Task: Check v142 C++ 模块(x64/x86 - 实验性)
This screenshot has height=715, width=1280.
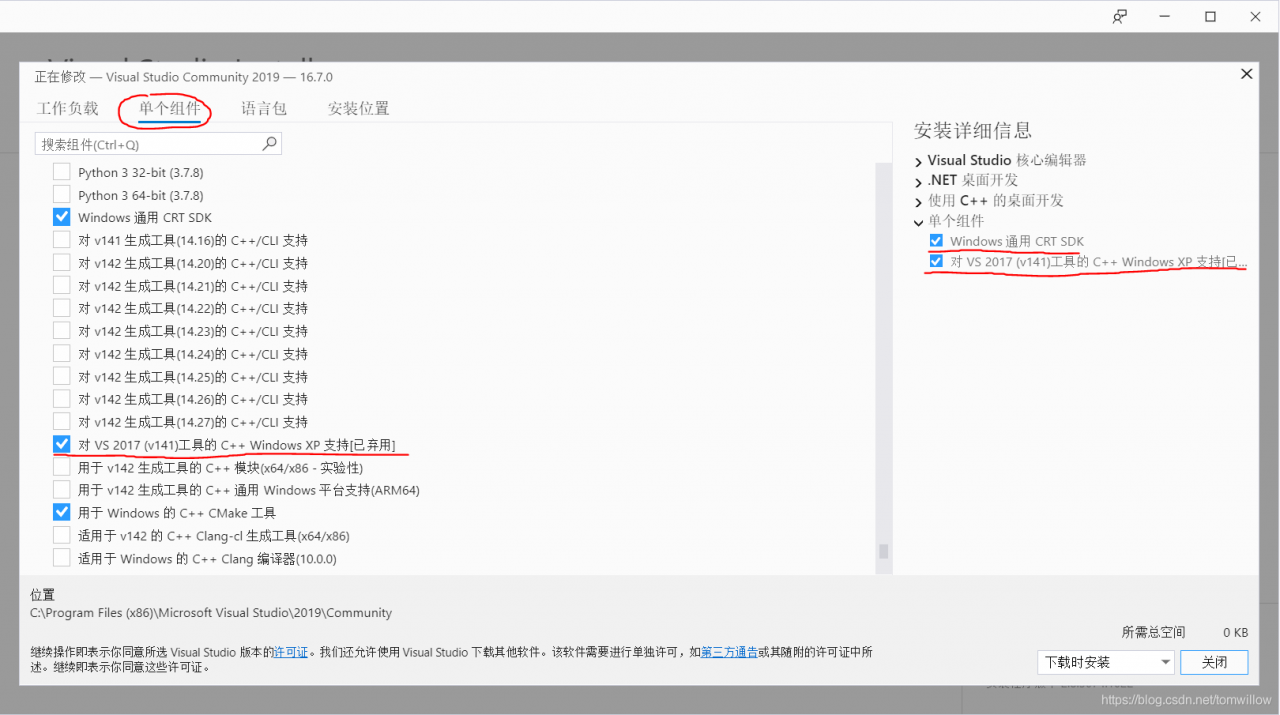Action: [62, 467]
